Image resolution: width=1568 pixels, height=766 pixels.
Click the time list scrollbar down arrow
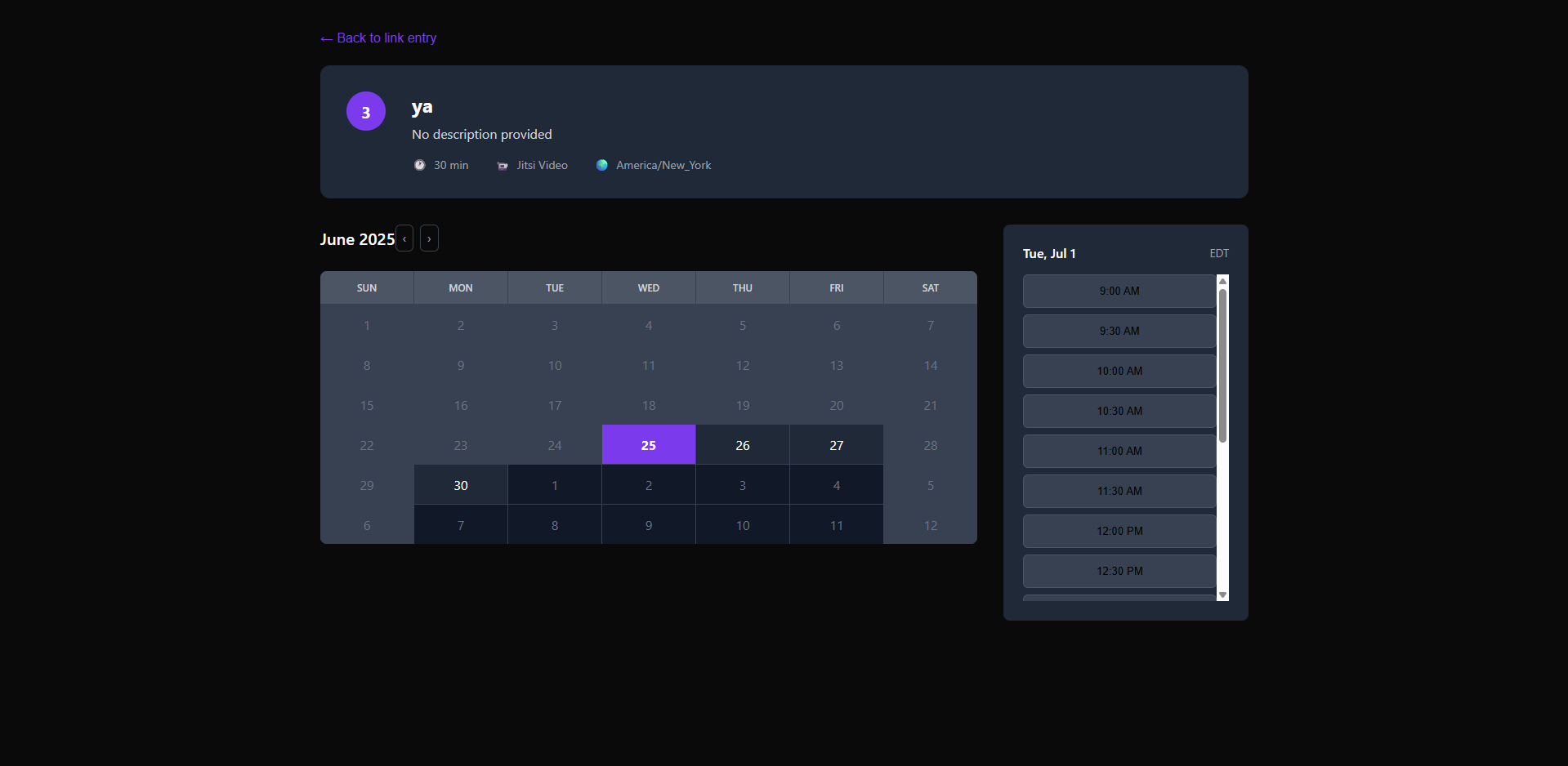[x=1222, y=595]
